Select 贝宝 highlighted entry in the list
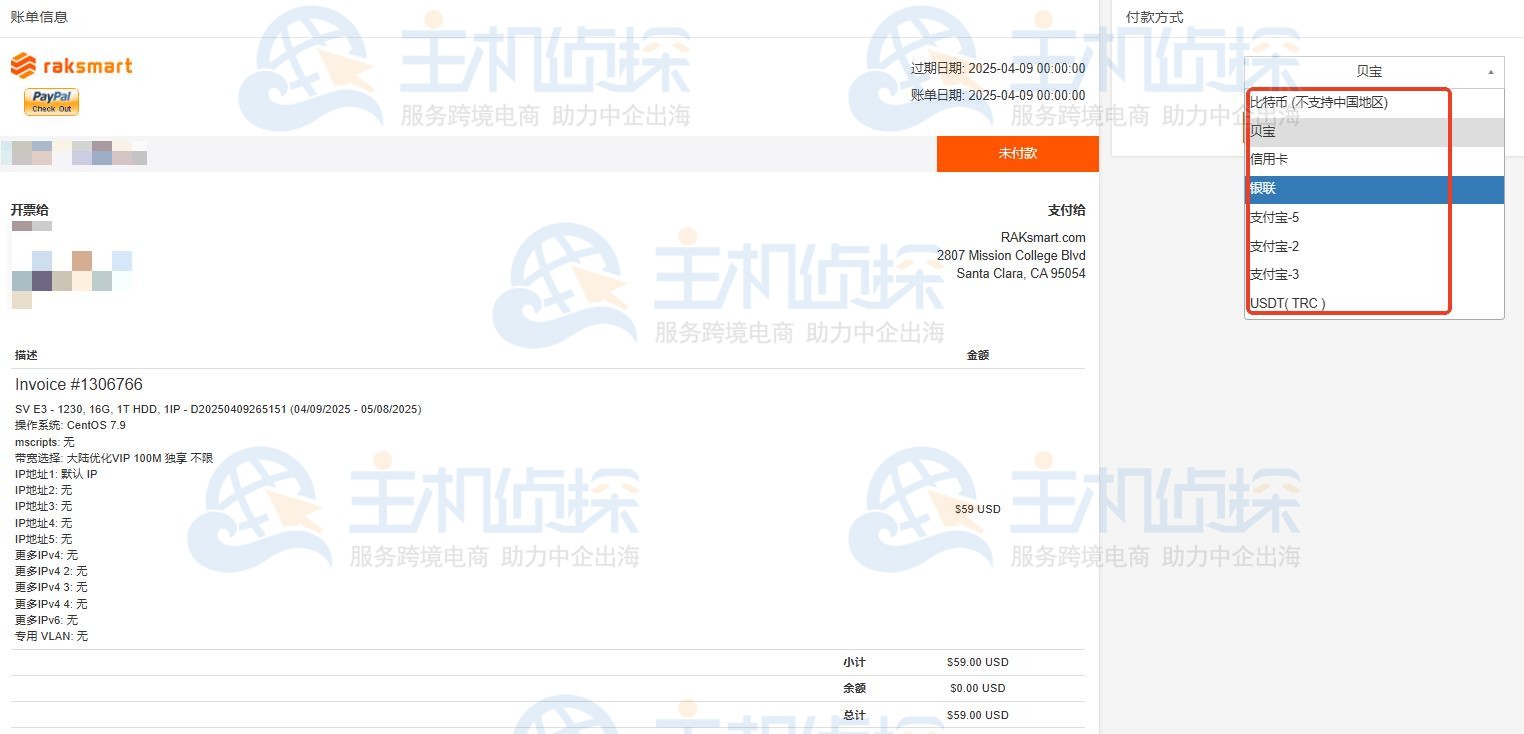The image size is (1524, 734). click(1262, 131)
